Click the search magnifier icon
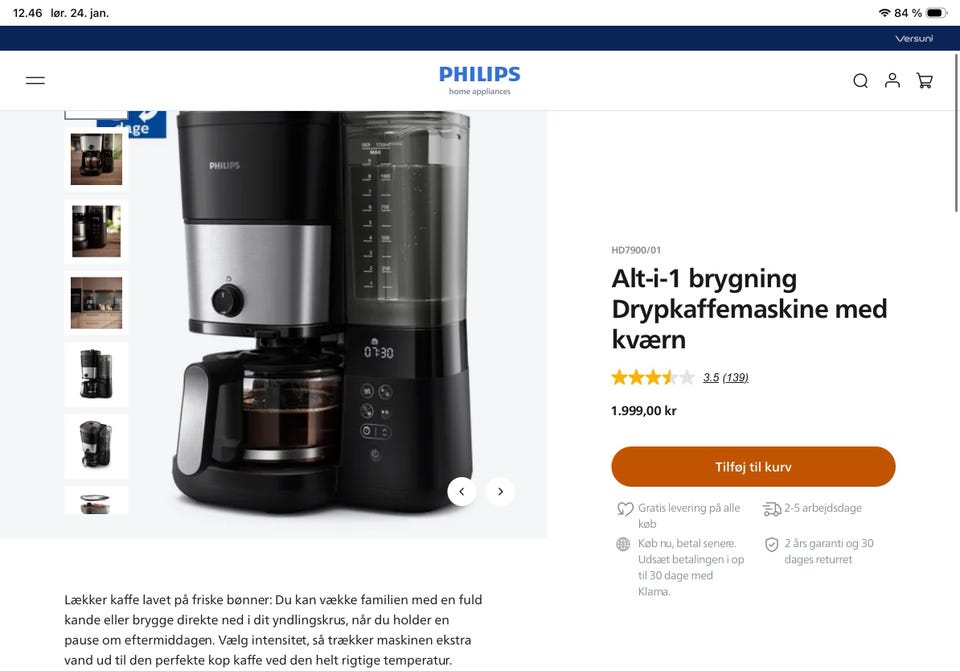This screenshot has height=671, width=960. 860,81
